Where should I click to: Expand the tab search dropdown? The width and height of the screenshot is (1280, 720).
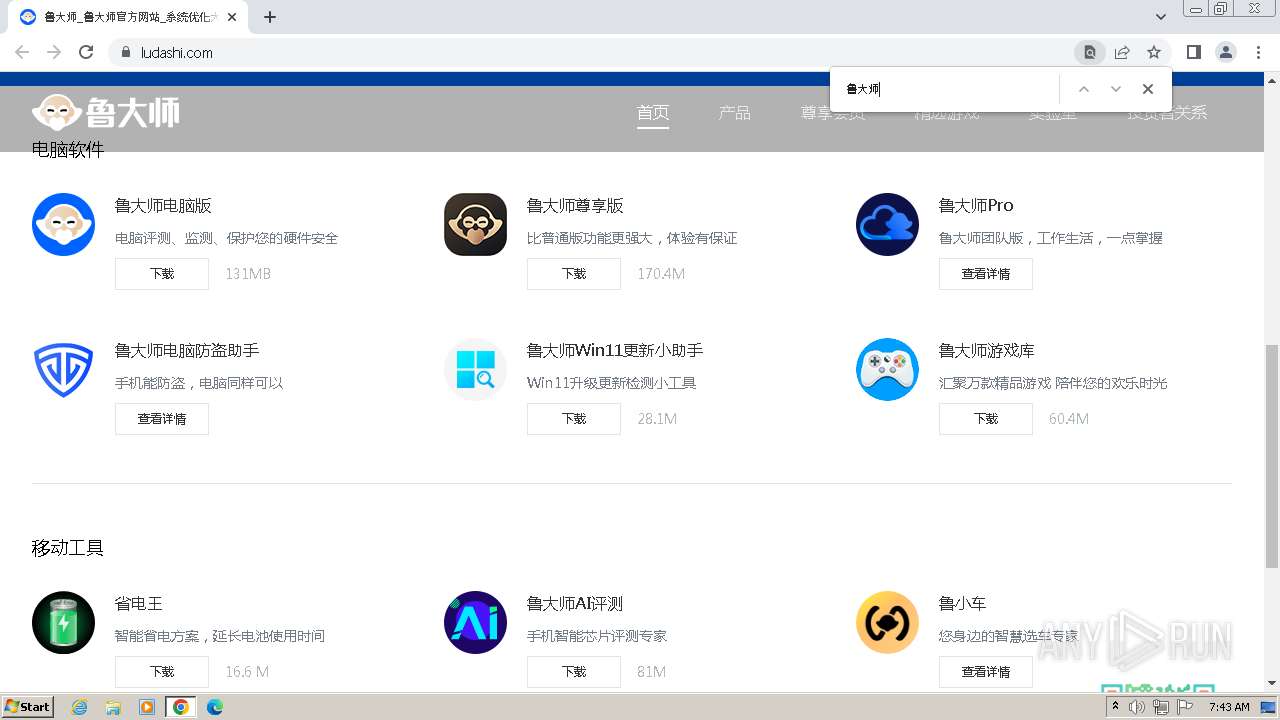pos(1161,17)
